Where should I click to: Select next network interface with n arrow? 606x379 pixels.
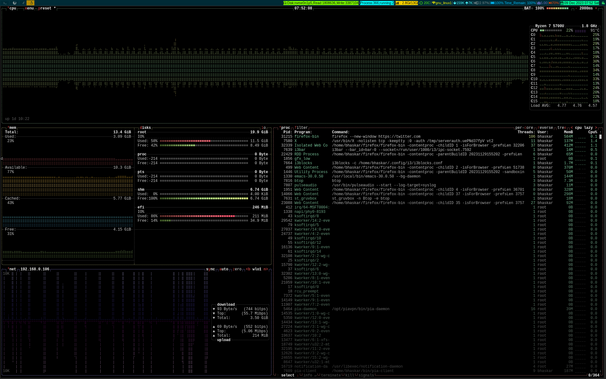266,269
